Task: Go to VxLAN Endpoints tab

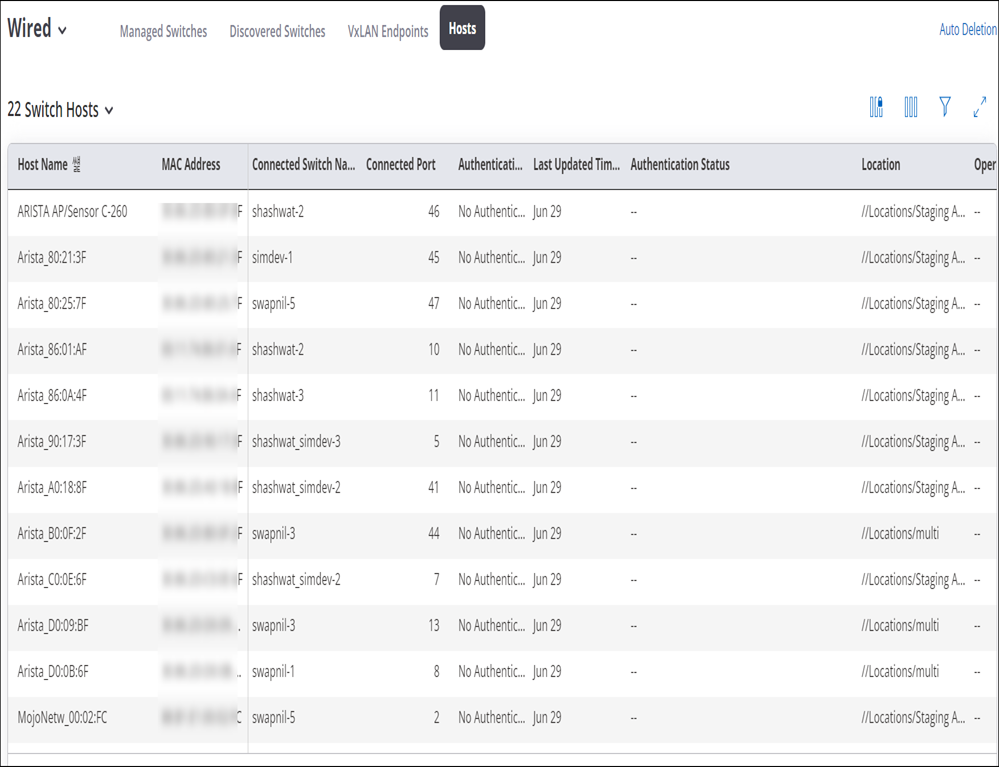Action: [x=388, y=31]
